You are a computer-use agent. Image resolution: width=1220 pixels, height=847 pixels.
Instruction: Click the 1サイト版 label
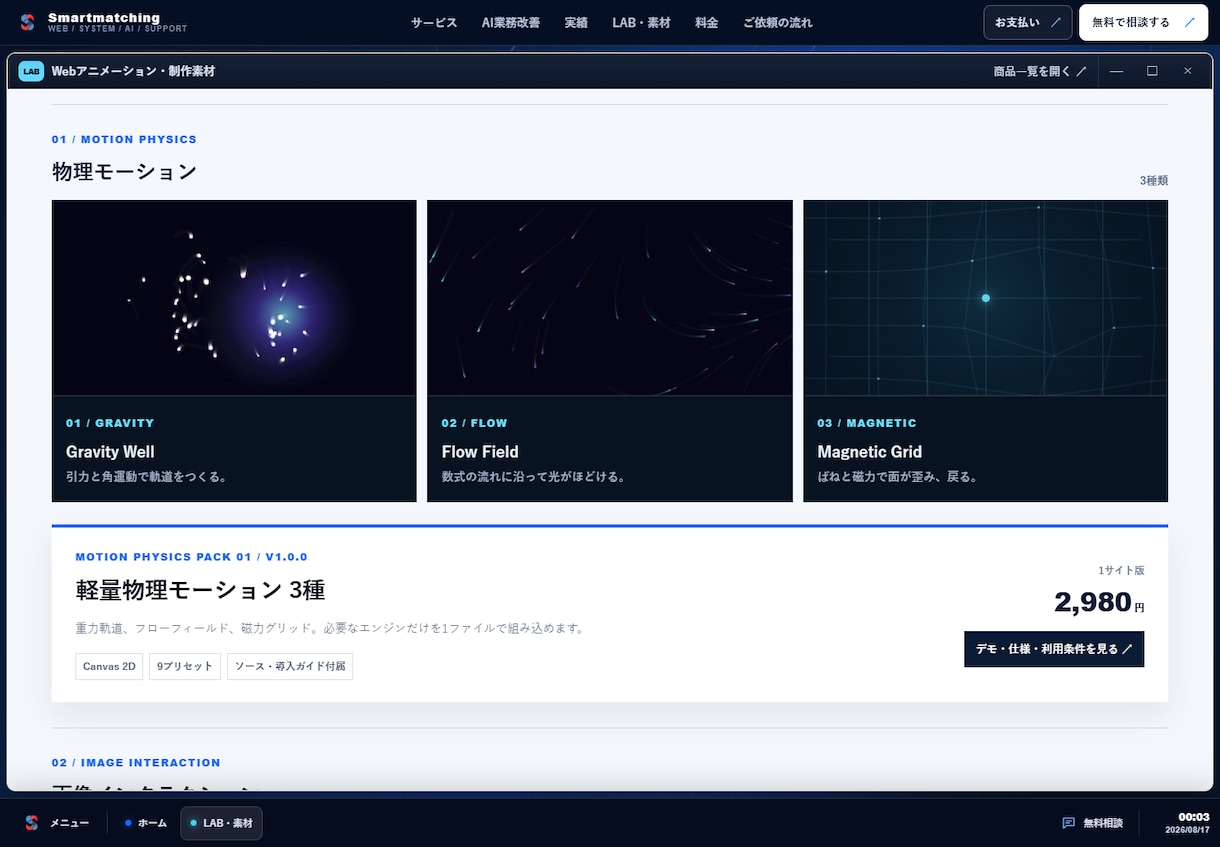click(1121, 571)
